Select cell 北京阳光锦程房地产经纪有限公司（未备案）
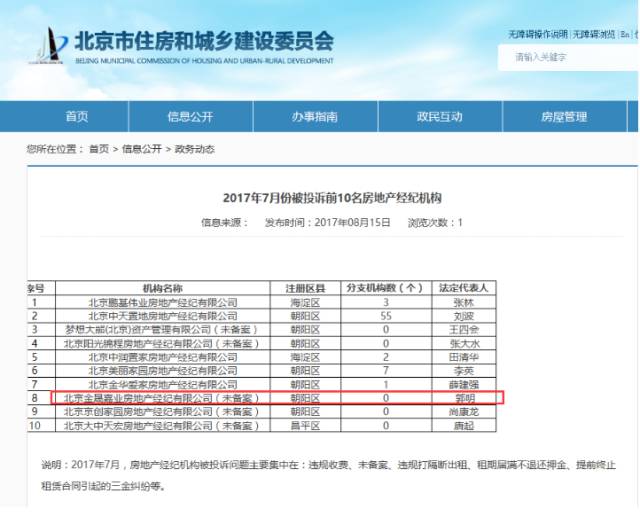Screen dimensions: 640x517 click(162, 344)
